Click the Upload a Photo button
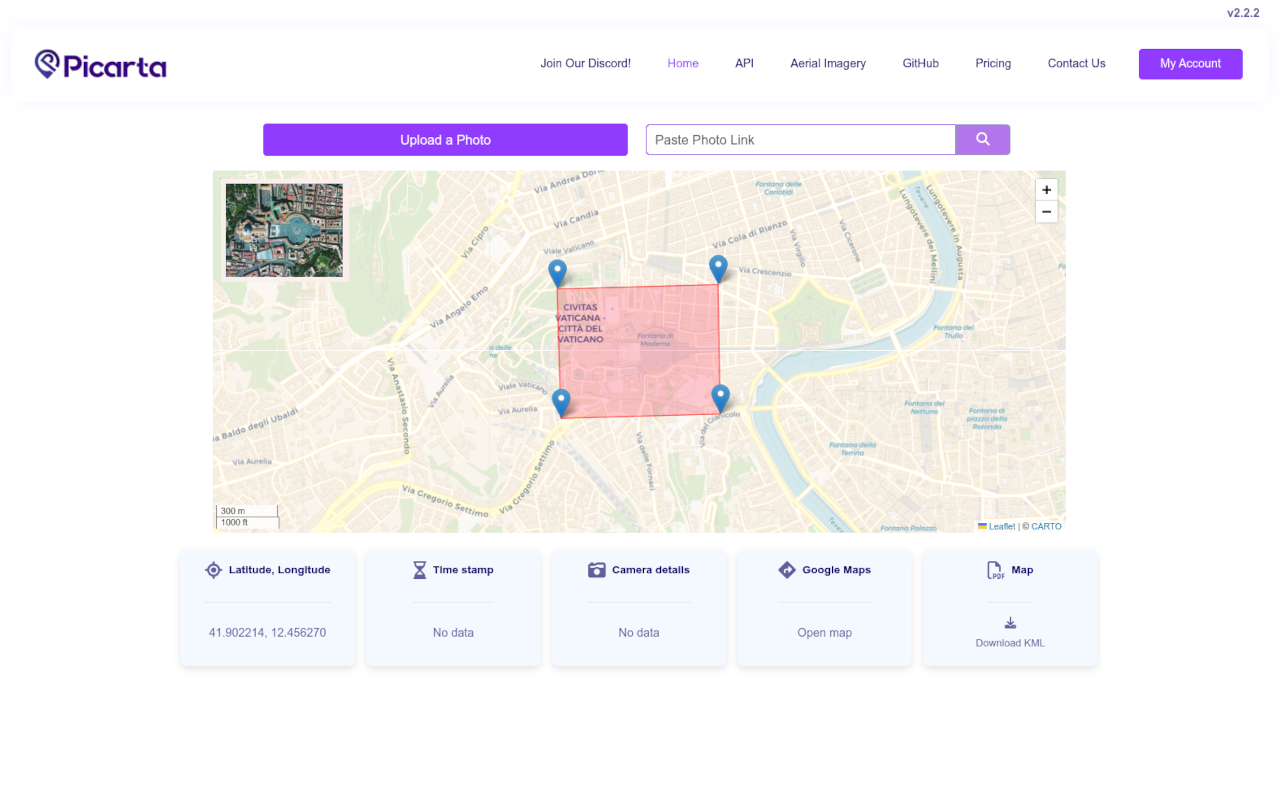 pyautogui.click(x=445, y=140)
